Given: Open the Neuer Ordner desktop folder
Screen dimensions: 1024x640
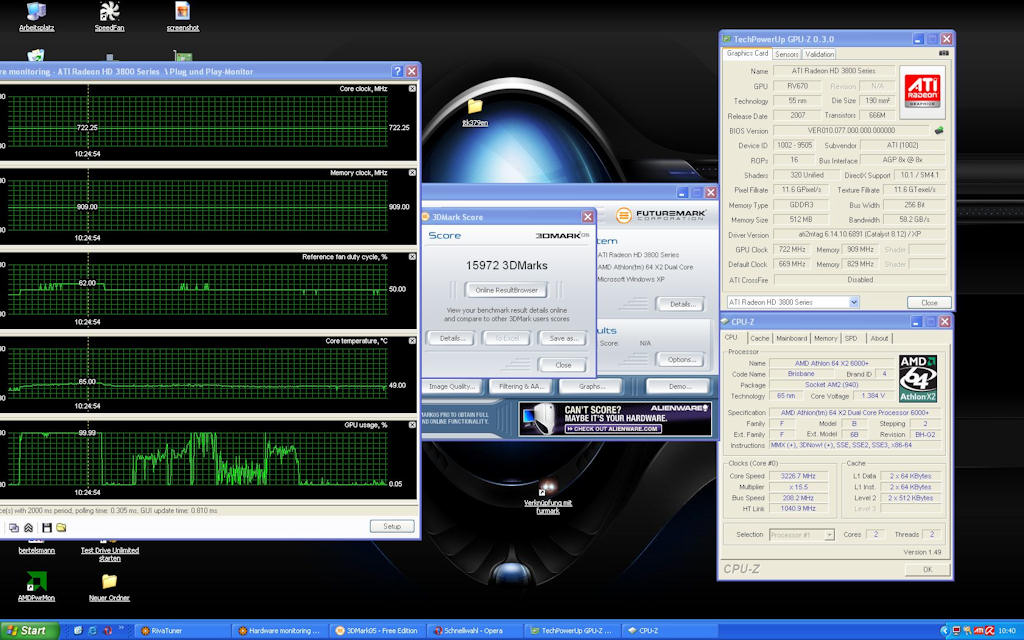Looking at the screenshot, I should [x=109, y=582].
